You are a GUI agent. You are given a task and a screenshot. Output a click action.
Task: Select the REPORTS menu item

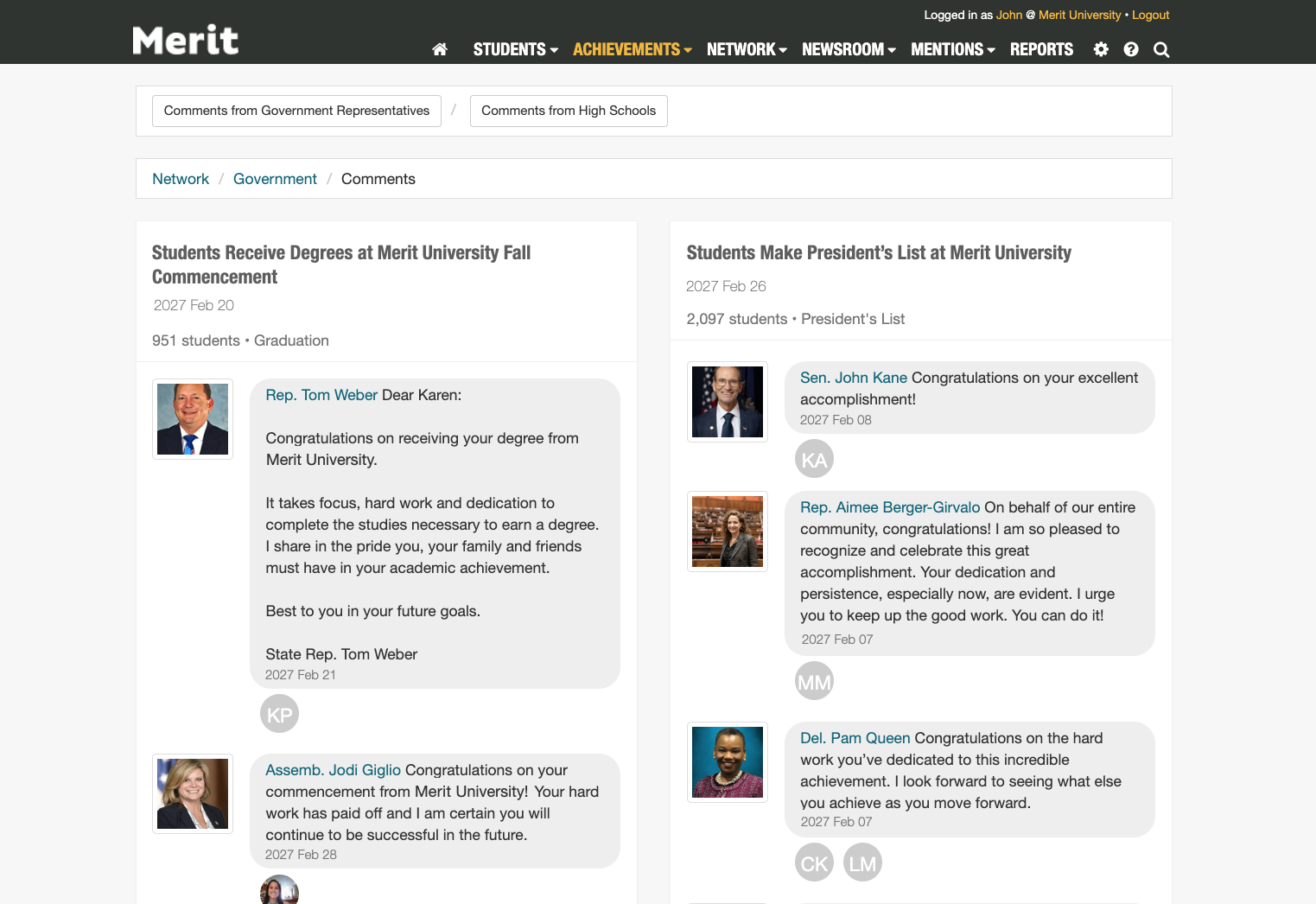point(1041,49)
